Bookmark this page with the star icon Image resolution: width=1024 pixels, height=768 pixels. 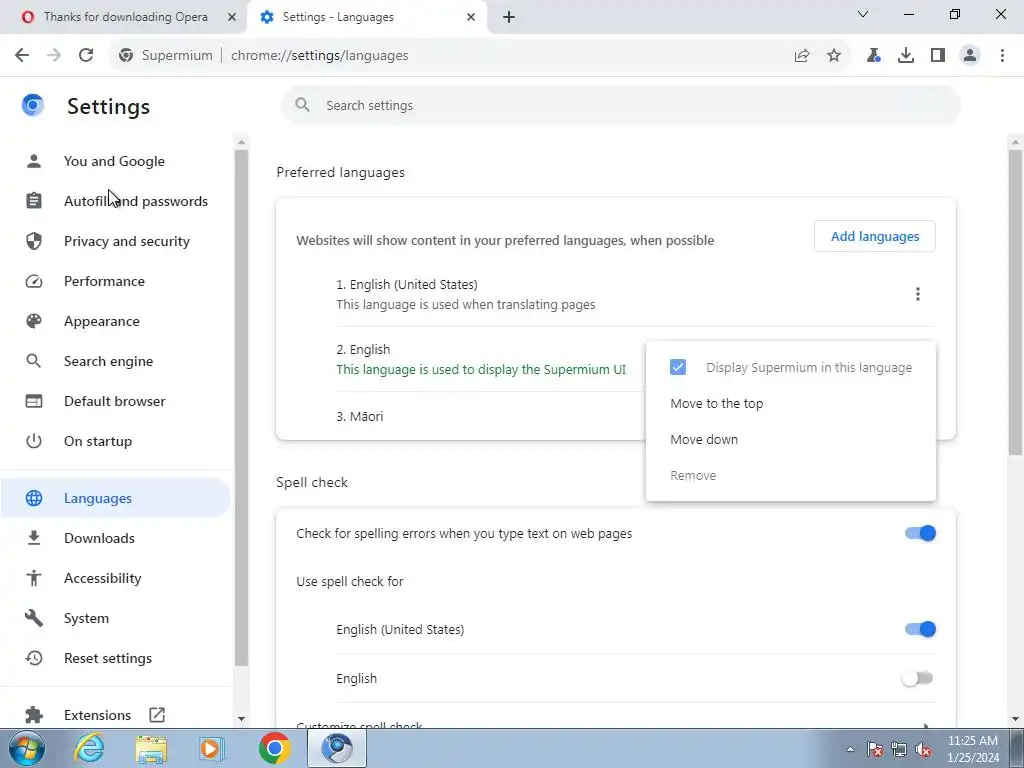pos(834,56)
